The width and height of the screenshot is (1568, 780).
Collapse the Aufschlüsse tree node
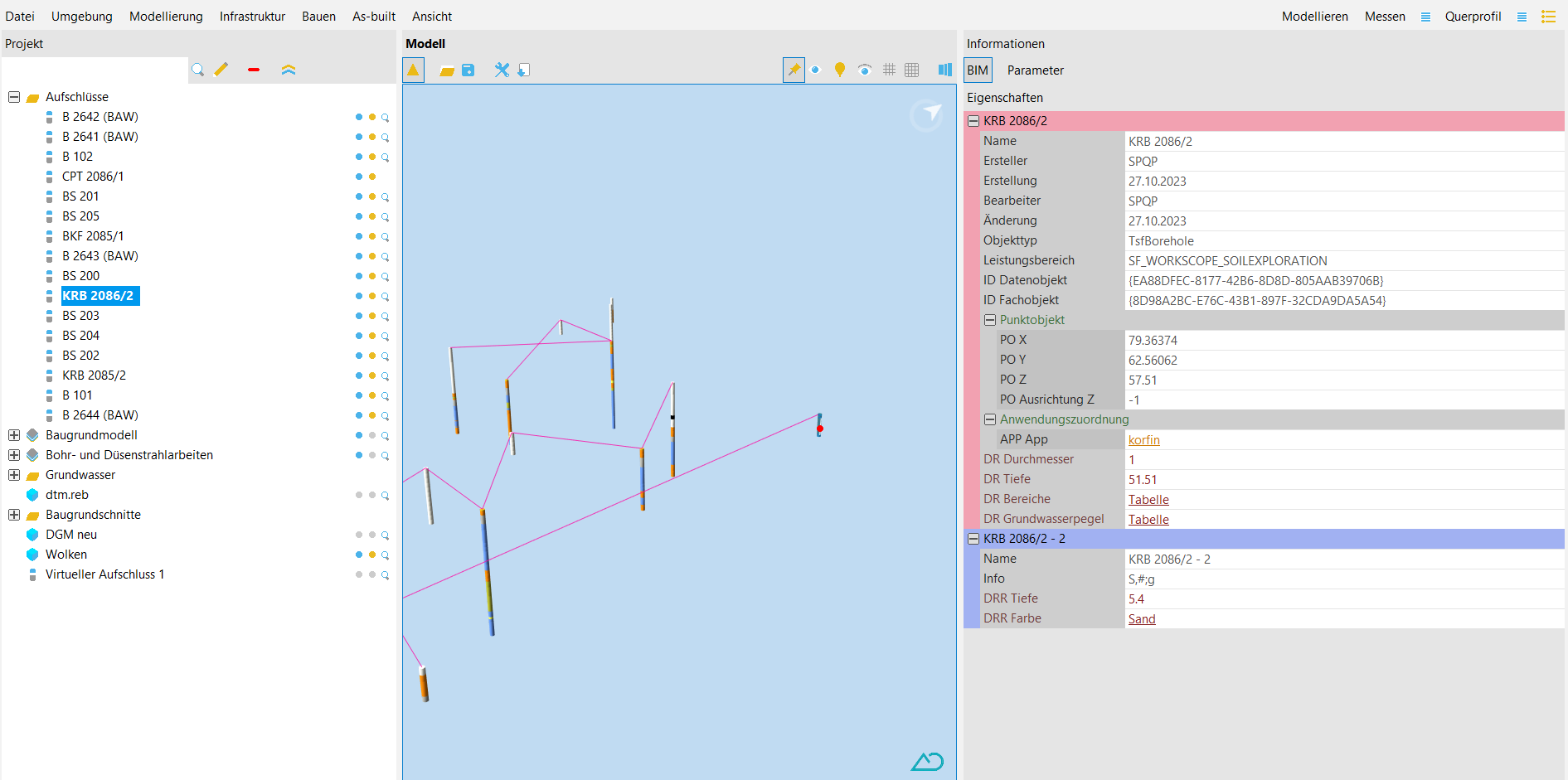click(x=14, y=97)
